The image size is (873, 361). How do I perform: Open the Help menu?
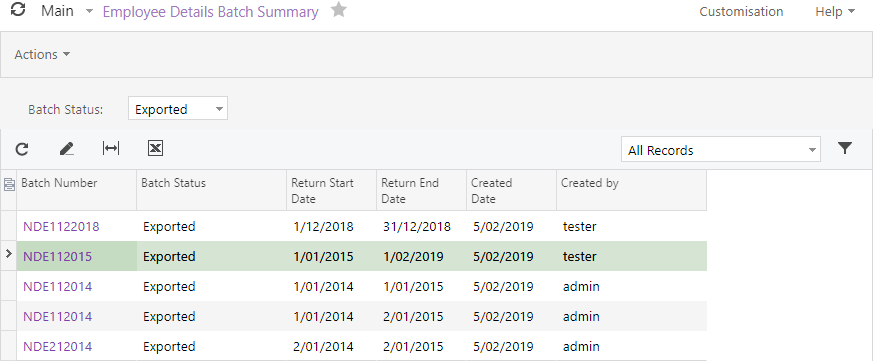click(835, 12)
